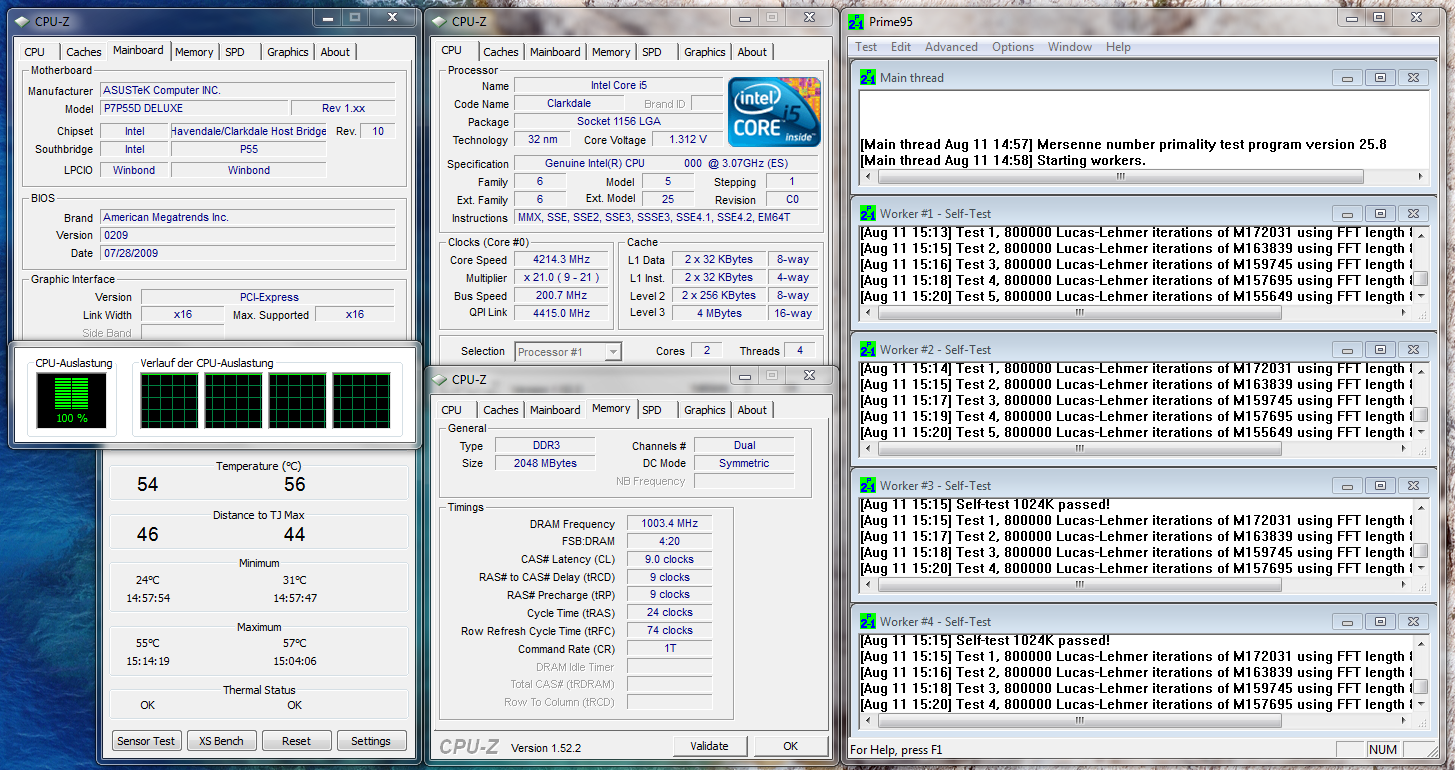Click the Worker #4 Self-Test window icon
This screenshot has width=1455, height=770.
(868, 622)
